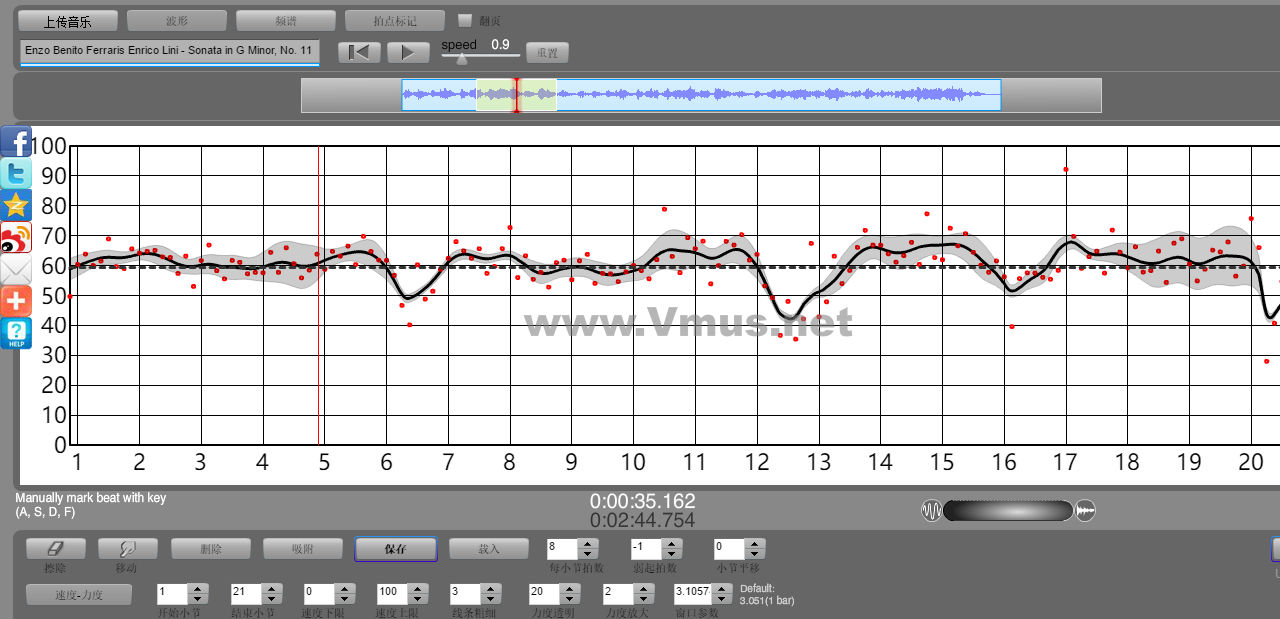
Task: Click the orange plus share icon
Action: [x=16, y=300]
